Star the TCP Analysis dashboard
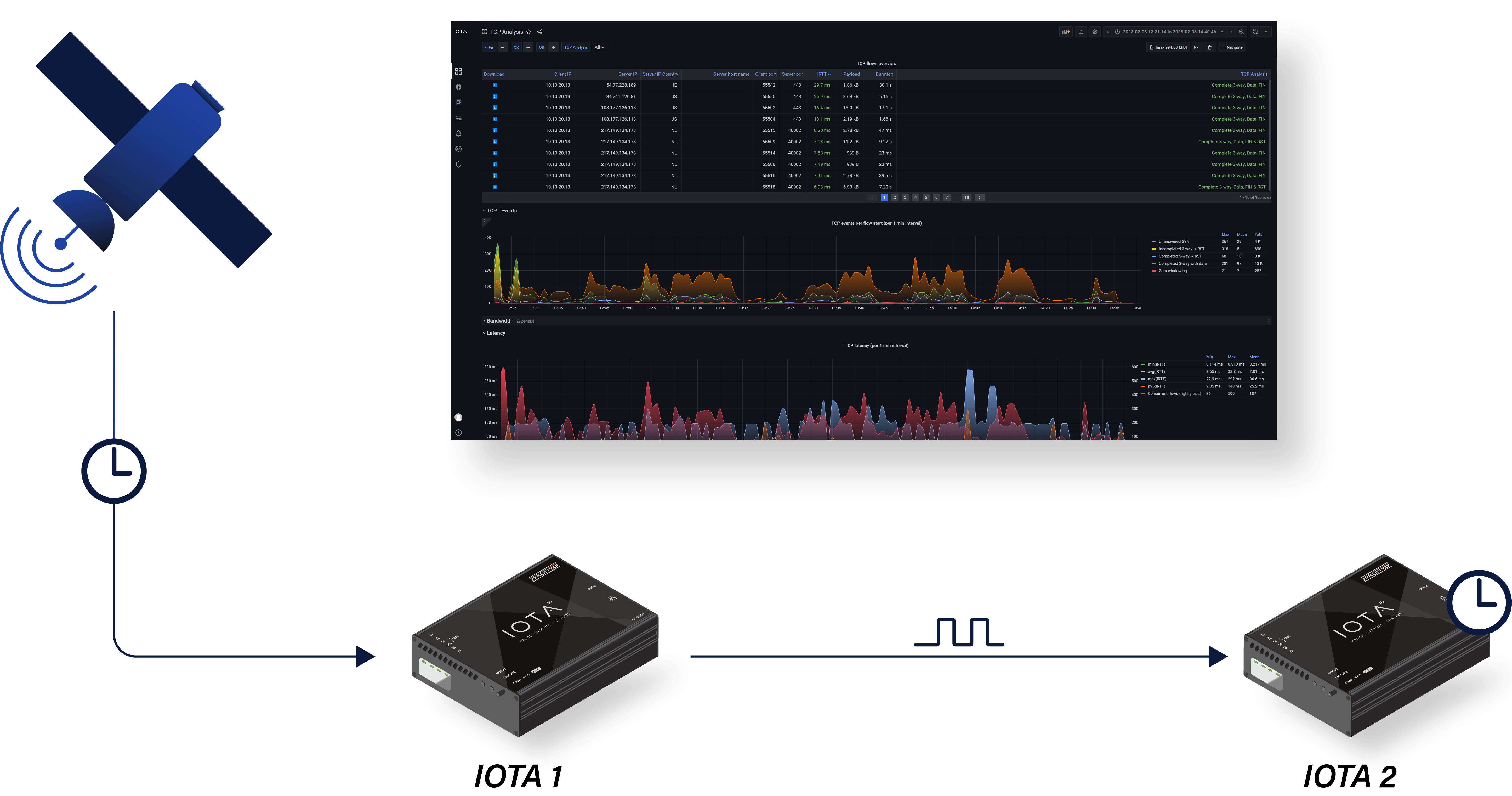This screenshot has height=796, width=1512. (x=529, y=32)
